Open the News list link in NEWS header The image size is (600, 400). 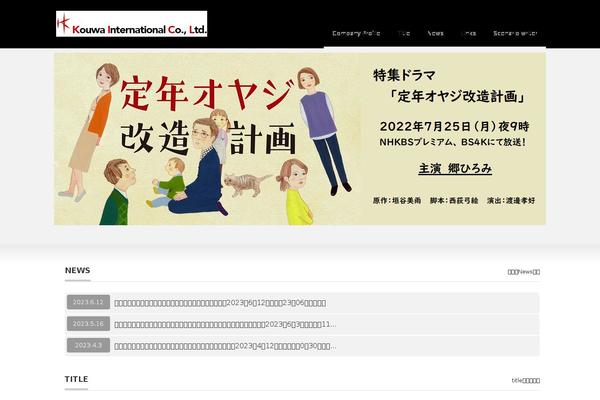click(x=524, y=272)
